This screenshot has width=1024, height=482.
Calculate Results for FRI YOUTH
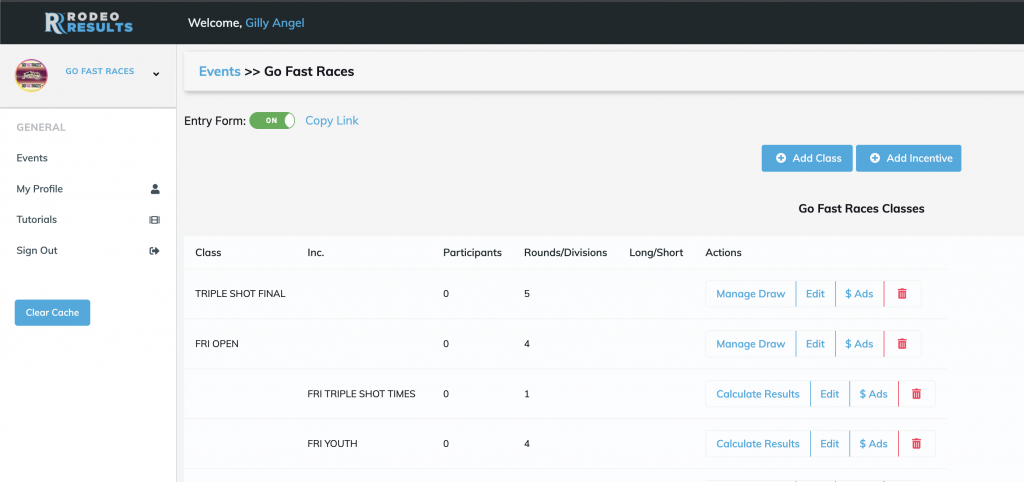[x=758, y=443]
